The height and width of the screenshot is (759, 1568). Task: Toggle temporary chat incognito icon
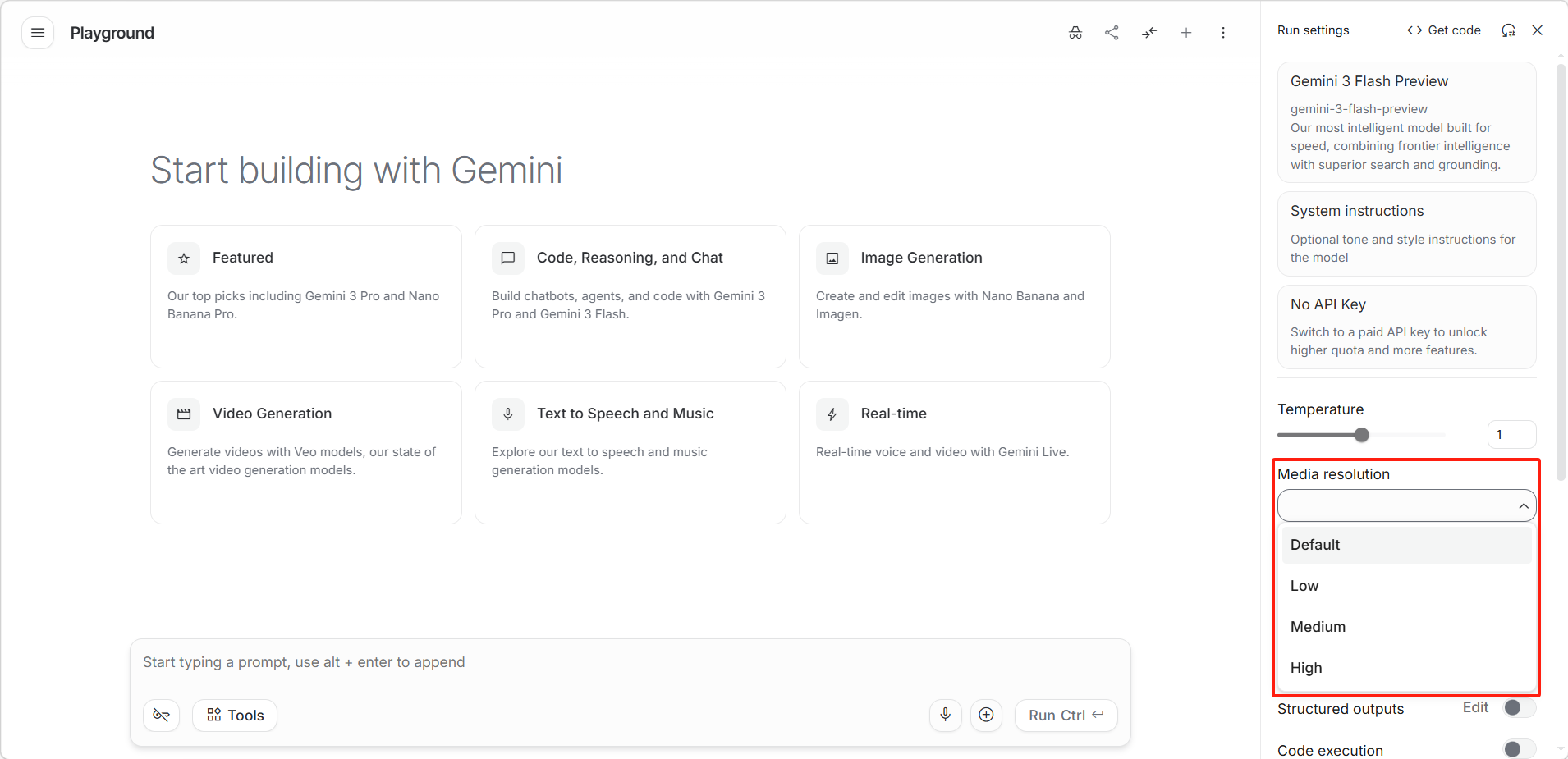point(1075,33)
